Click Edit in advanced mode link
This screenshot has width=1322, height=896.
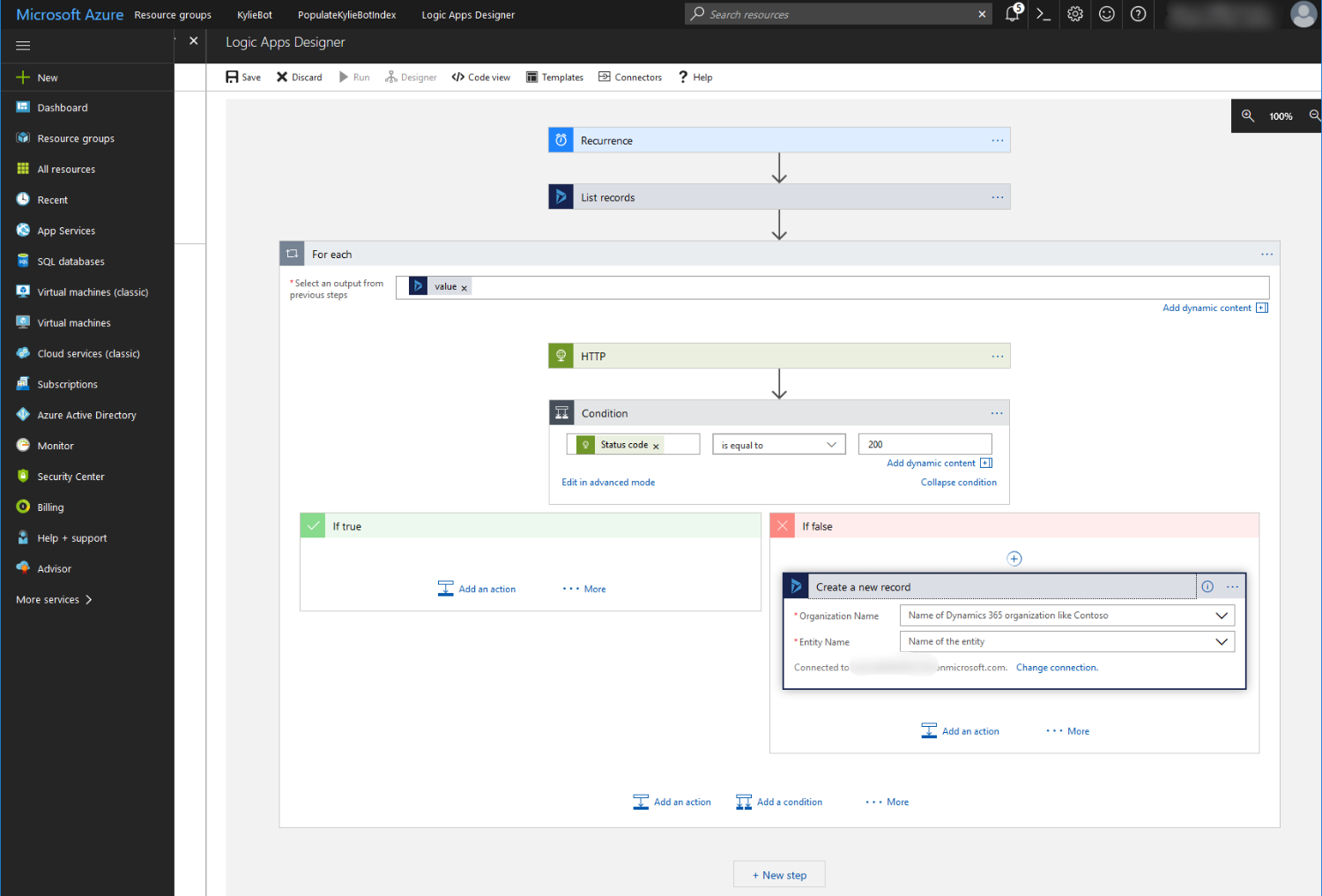point(608,483)
